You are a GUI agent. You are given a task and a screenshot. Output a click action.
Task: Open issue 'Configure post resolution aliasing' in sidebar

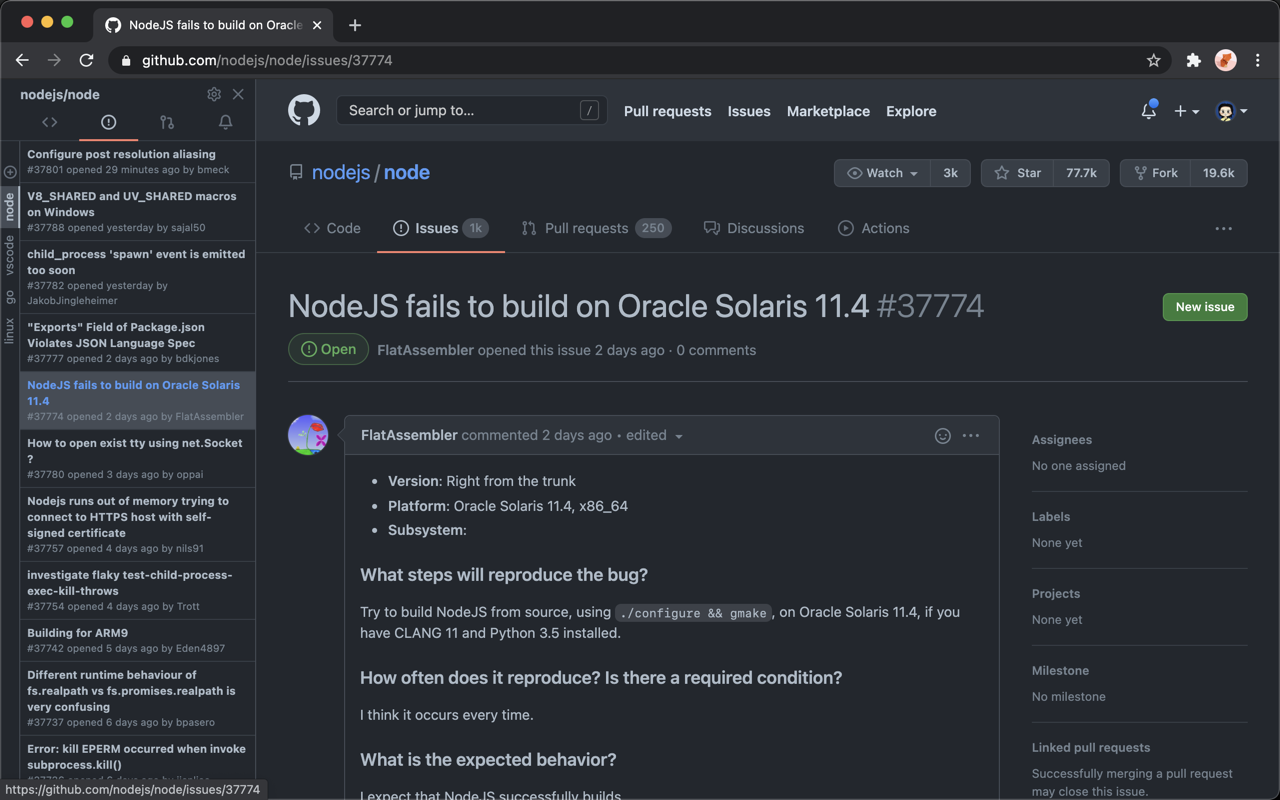(138, 162)
